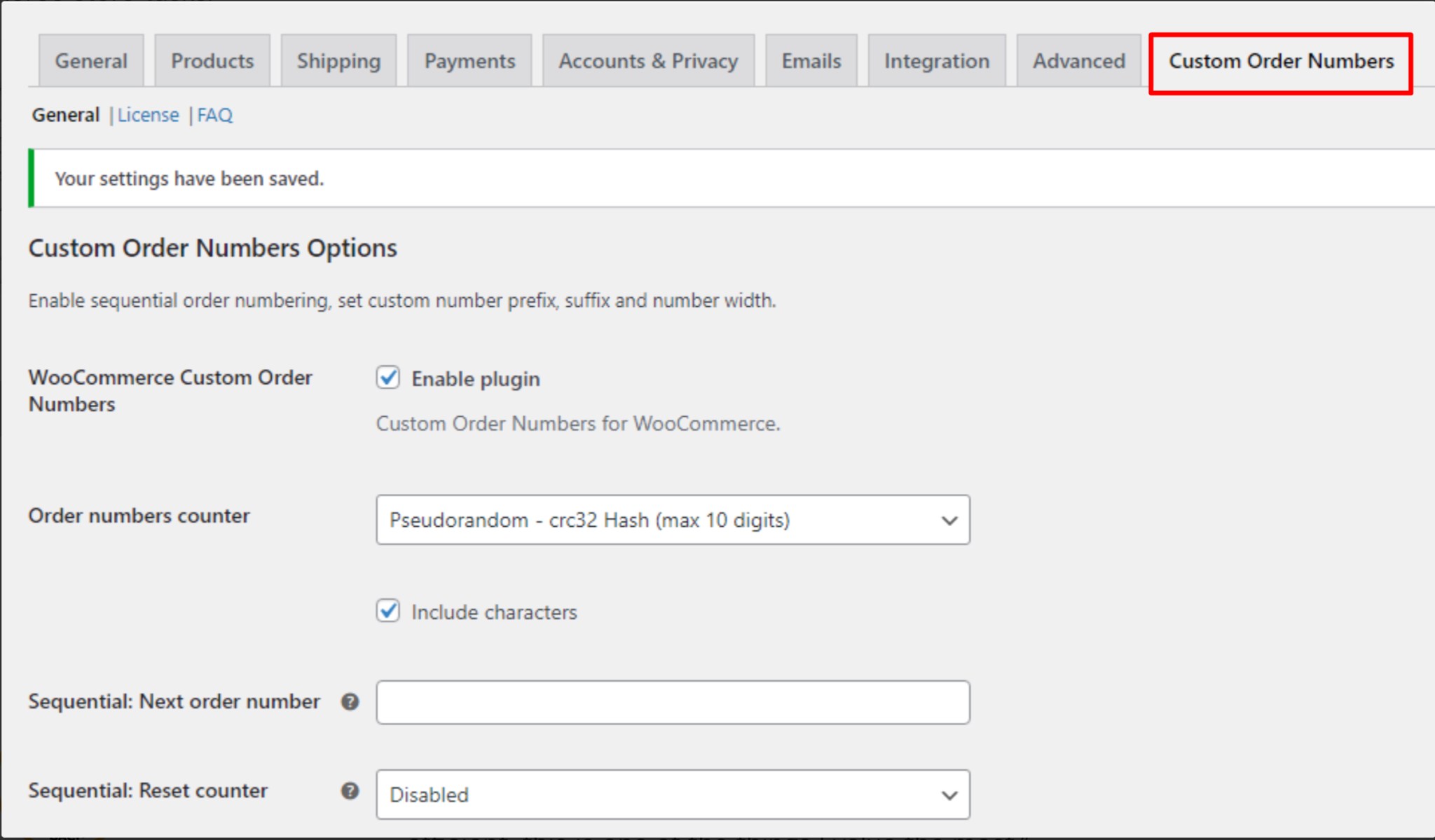Screen dimensions: 1435x840
Task: Open the License page link
Action: [x=148, y=114]
